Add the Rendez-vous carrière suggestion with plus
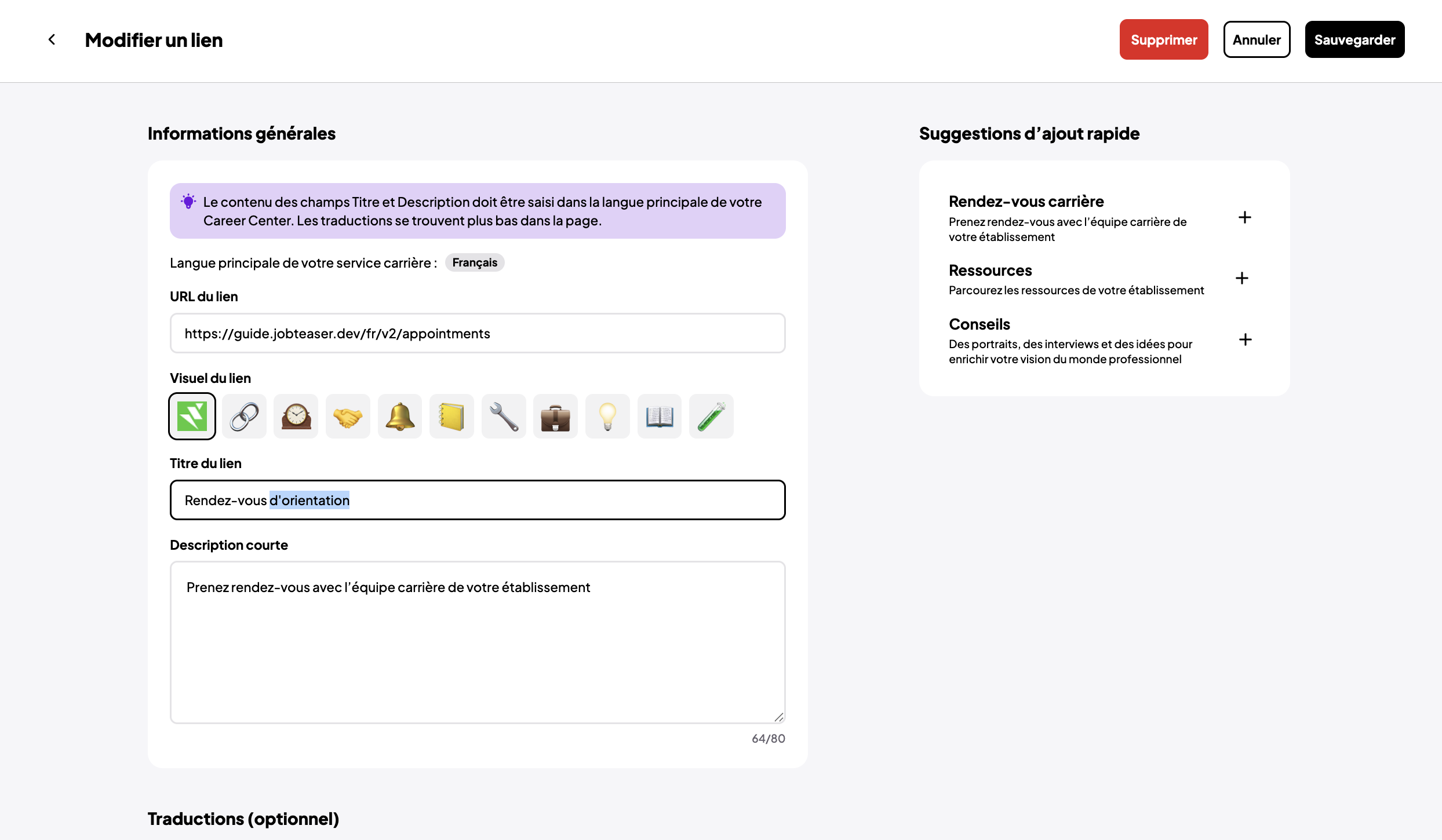Screen dimensions: 1442x840 [1244, 217]
